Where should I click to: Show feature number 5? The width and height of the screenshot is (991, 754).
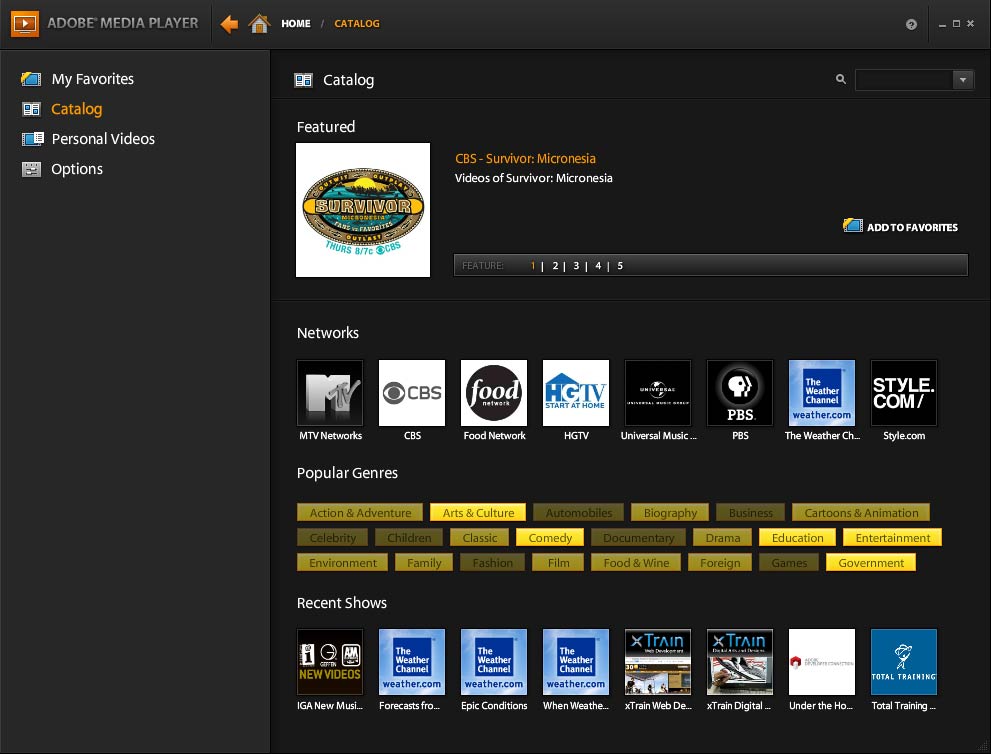pos(620,265)
